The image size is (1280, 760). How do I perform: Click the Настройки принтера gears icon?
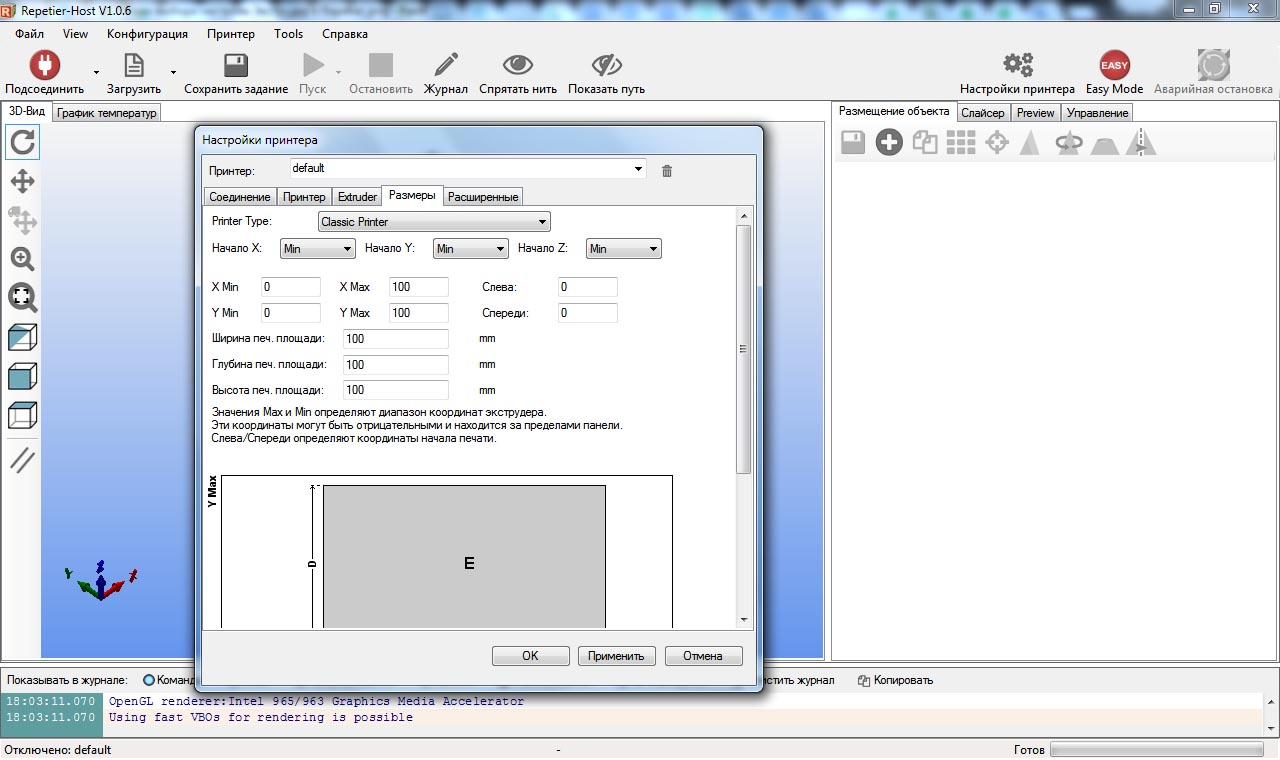click(x=1018, y=65)
